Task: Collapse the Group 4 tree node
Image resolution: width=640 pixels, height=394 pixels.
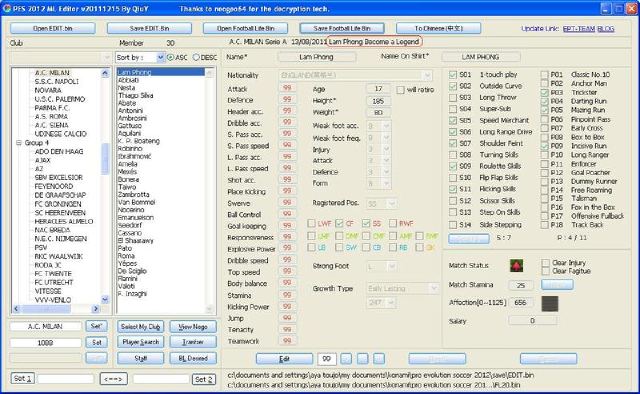Action: coord(19,142)
